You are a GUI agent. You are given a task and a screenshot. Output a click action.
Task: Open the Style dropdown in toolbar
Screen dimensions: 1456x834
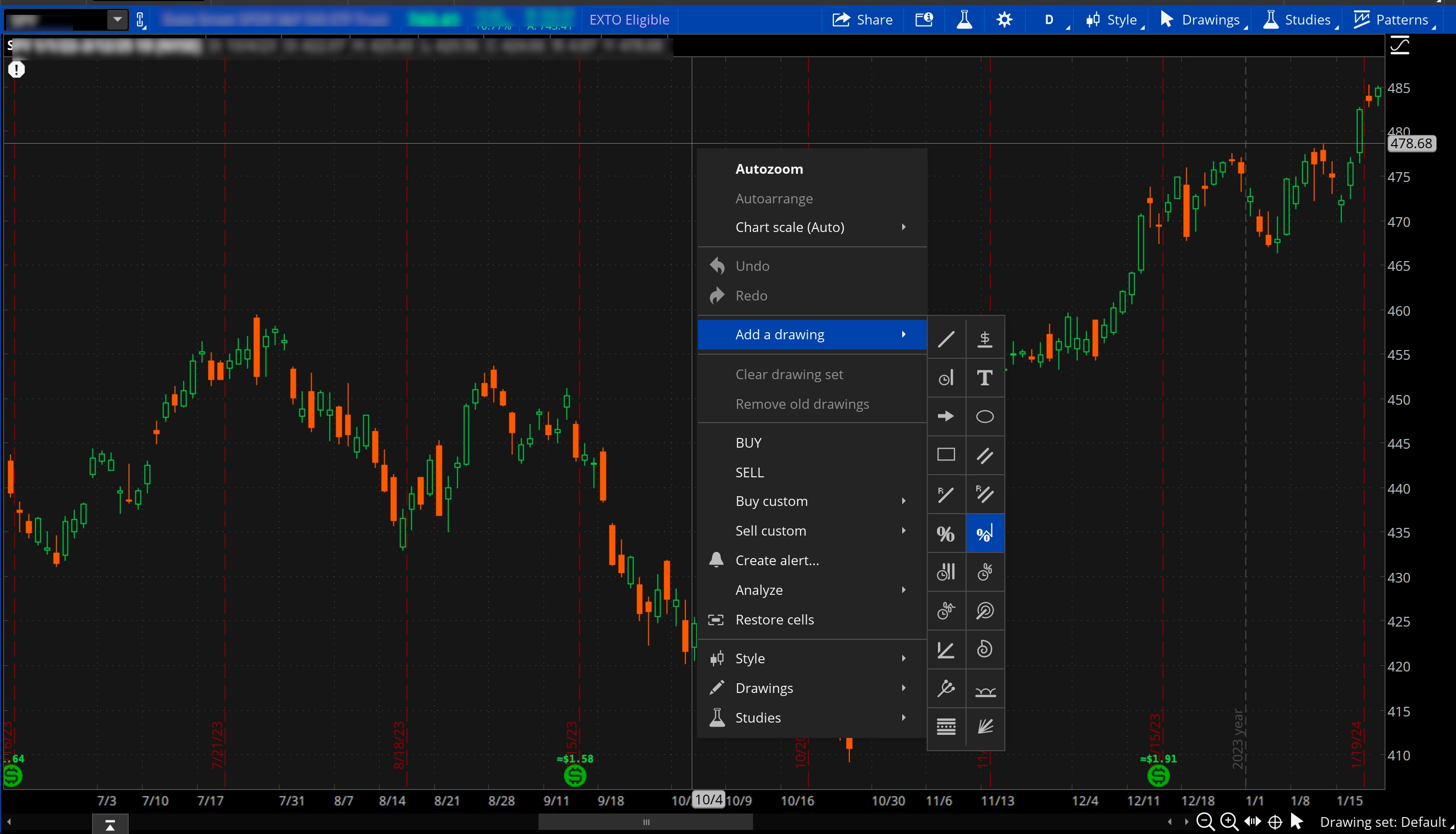1114,20
